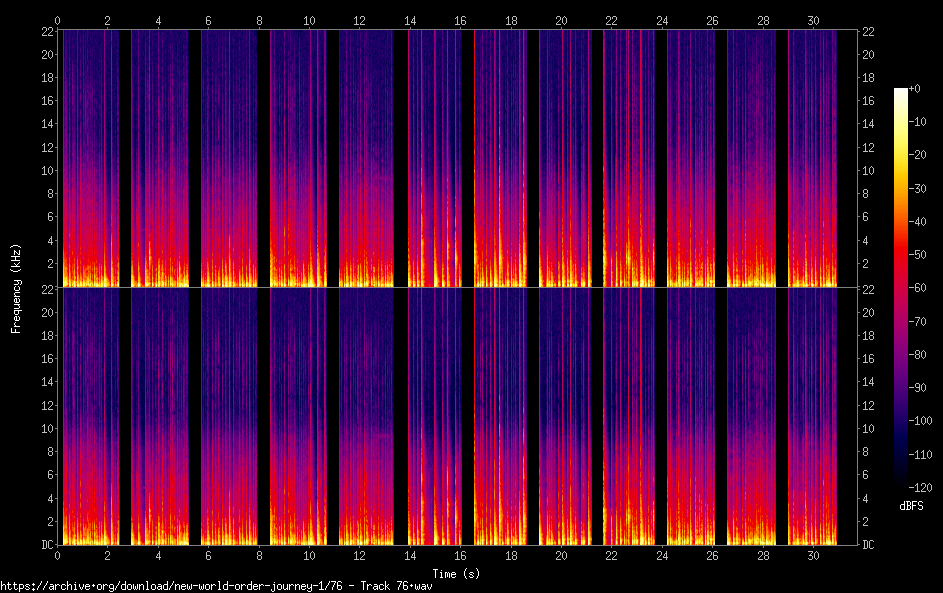This screenshot has height=593, width=943.
Task: Click the DC label at bottom right
Action: click(x=871, y=544)
